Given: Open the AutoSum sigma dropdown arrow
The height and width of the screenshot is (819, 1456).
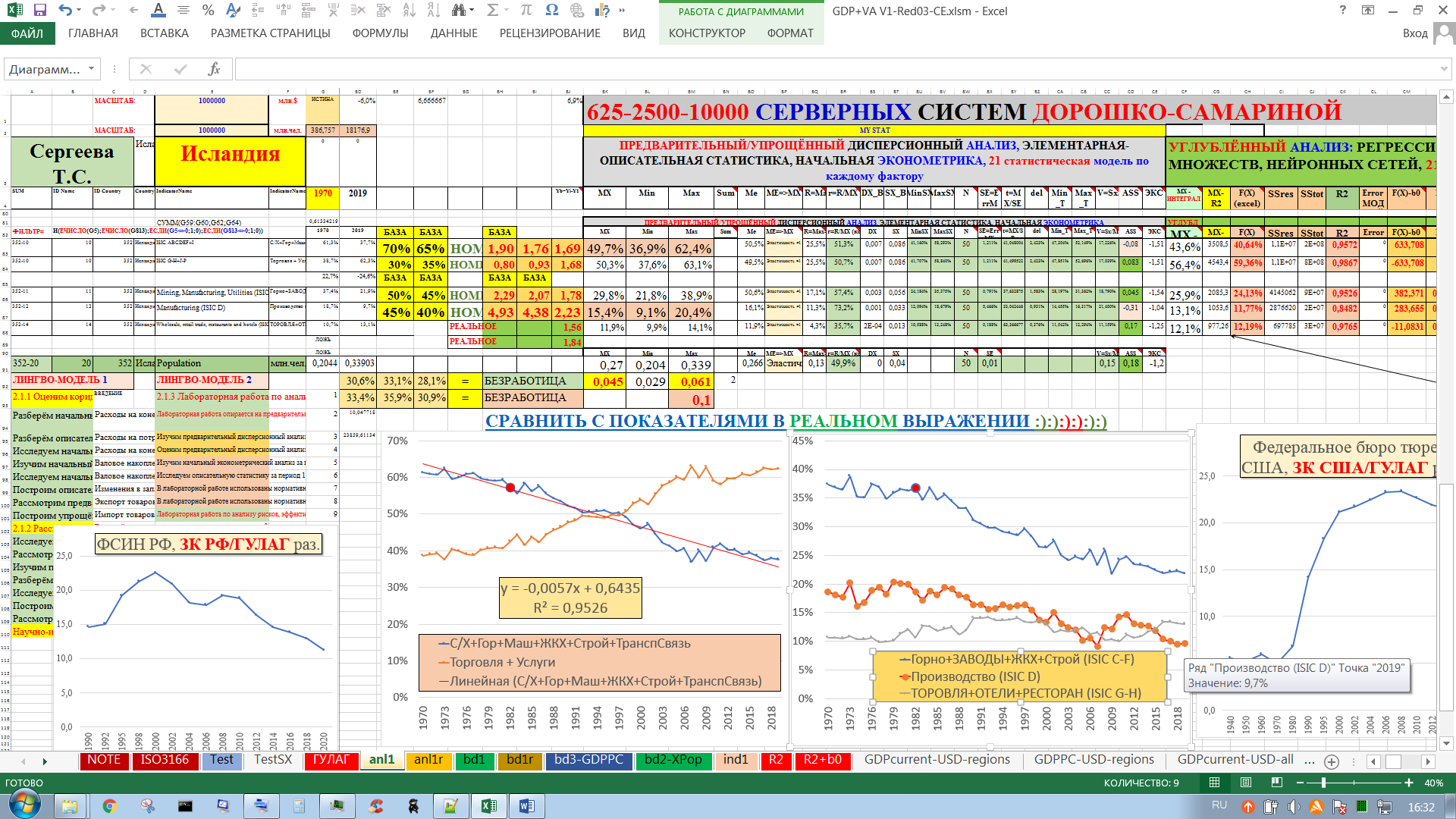Looking at the screenshot, I should (507, 11).
